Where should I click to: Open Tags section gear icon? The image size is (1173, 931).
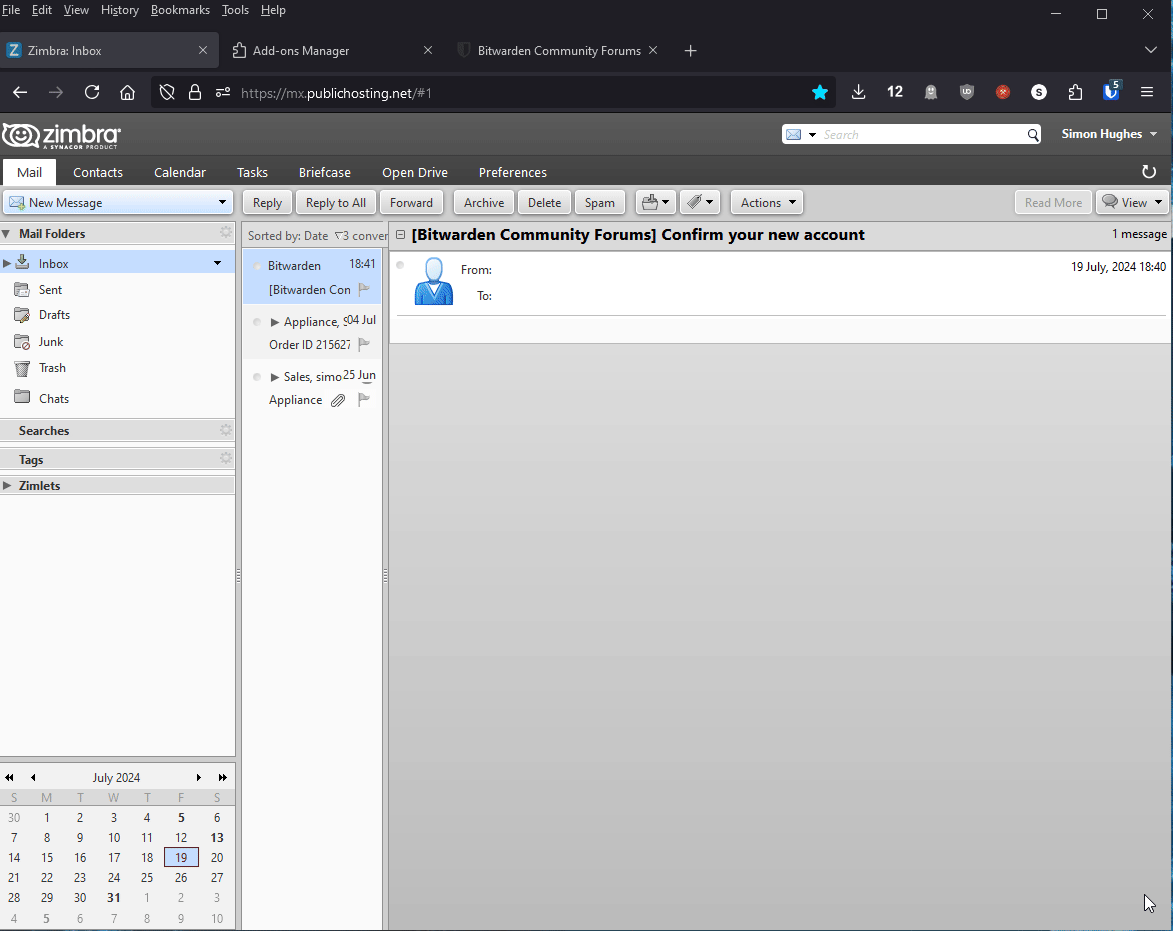226,458
